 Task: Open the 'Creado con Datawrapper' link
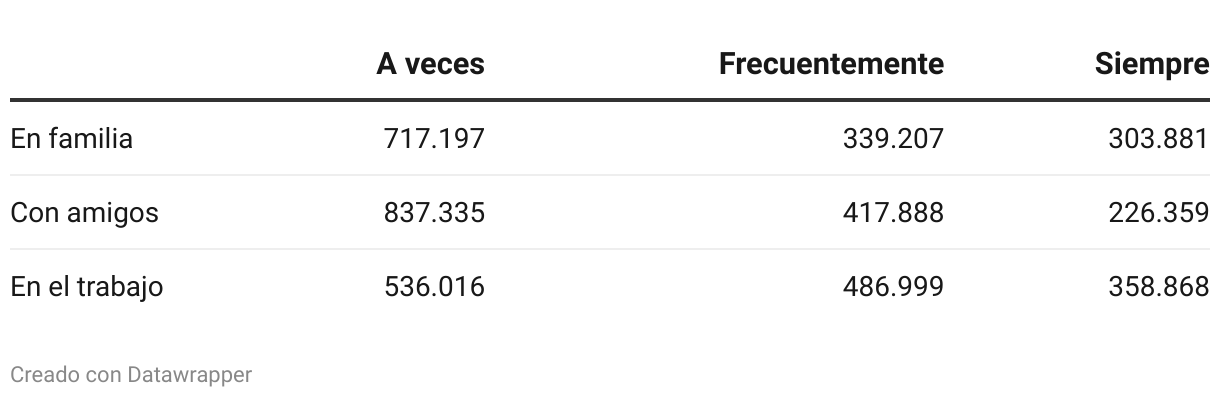pyautogui.click(x=131, y=375)
